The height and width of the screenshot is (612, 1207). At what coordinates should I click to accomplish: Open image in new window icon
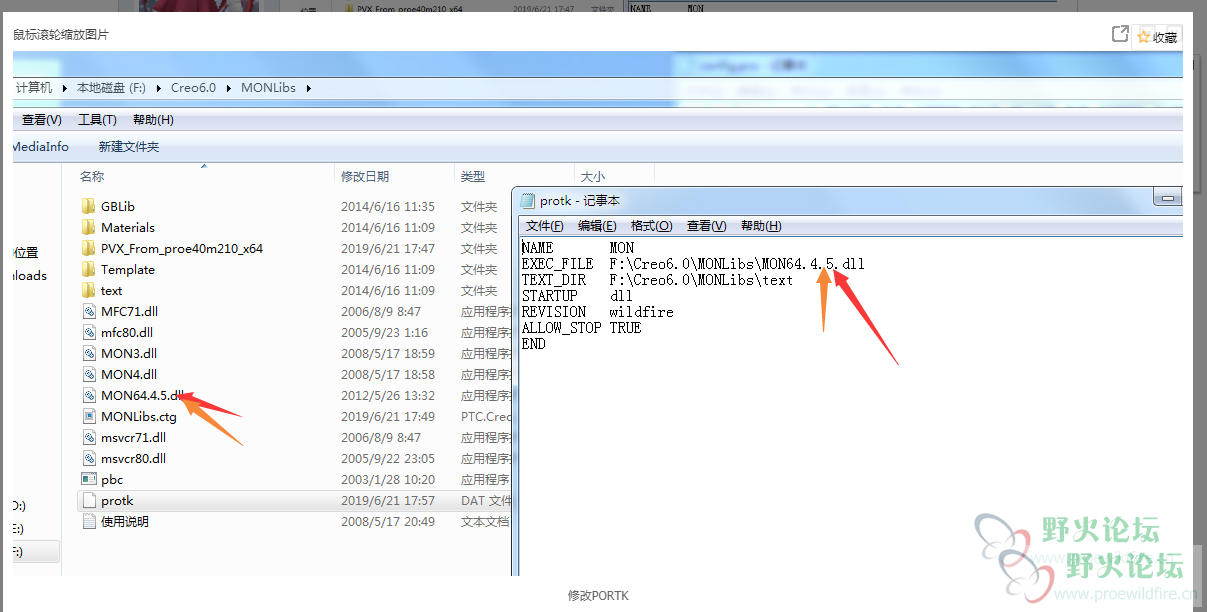[x=1120, y=34]
